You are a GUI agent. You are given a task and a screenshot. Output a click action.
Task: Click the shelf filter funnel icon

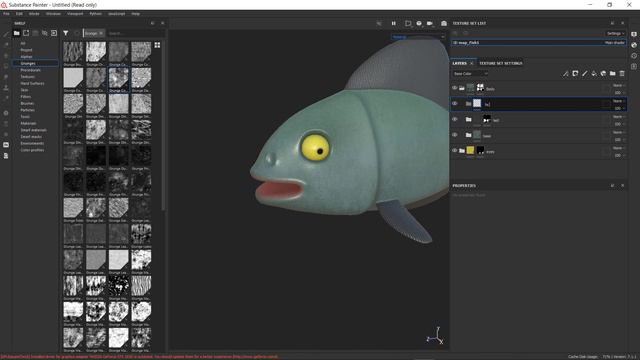[x=66, y=33]
